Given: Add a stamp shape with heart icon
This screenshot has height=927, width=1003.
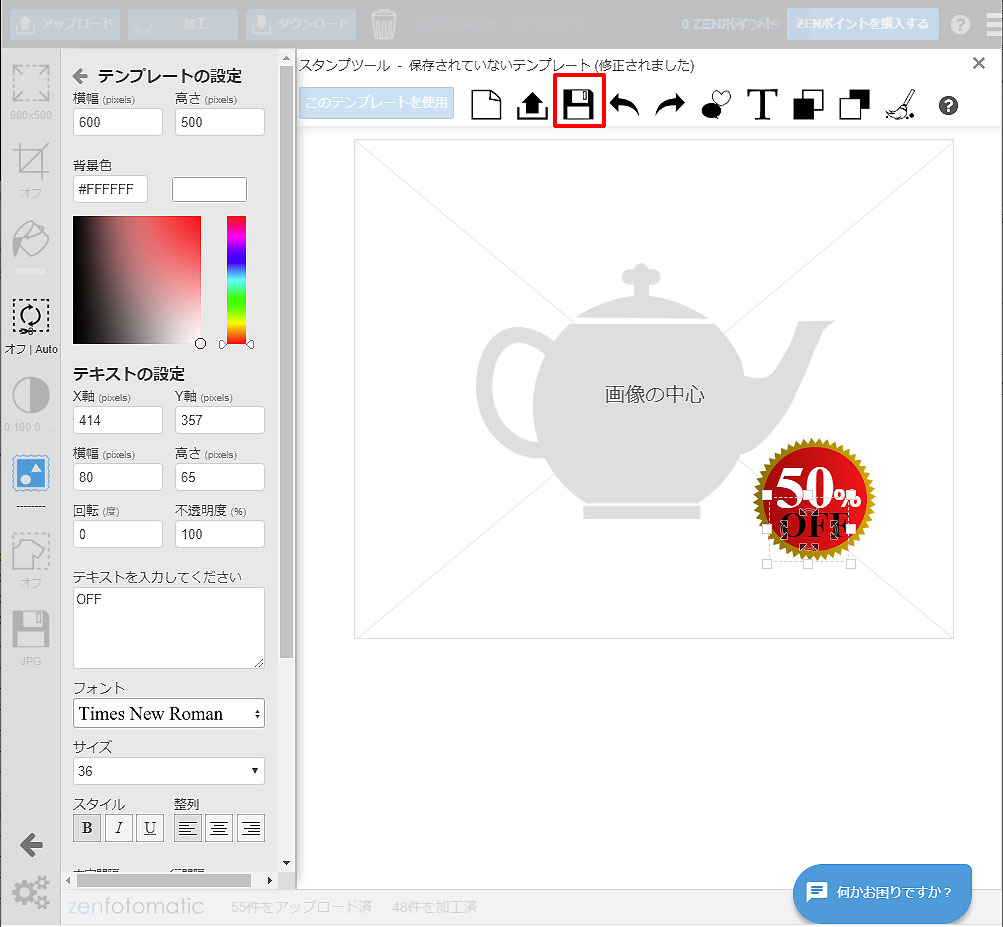Looking at the screenshot, I should coord(716,104).
